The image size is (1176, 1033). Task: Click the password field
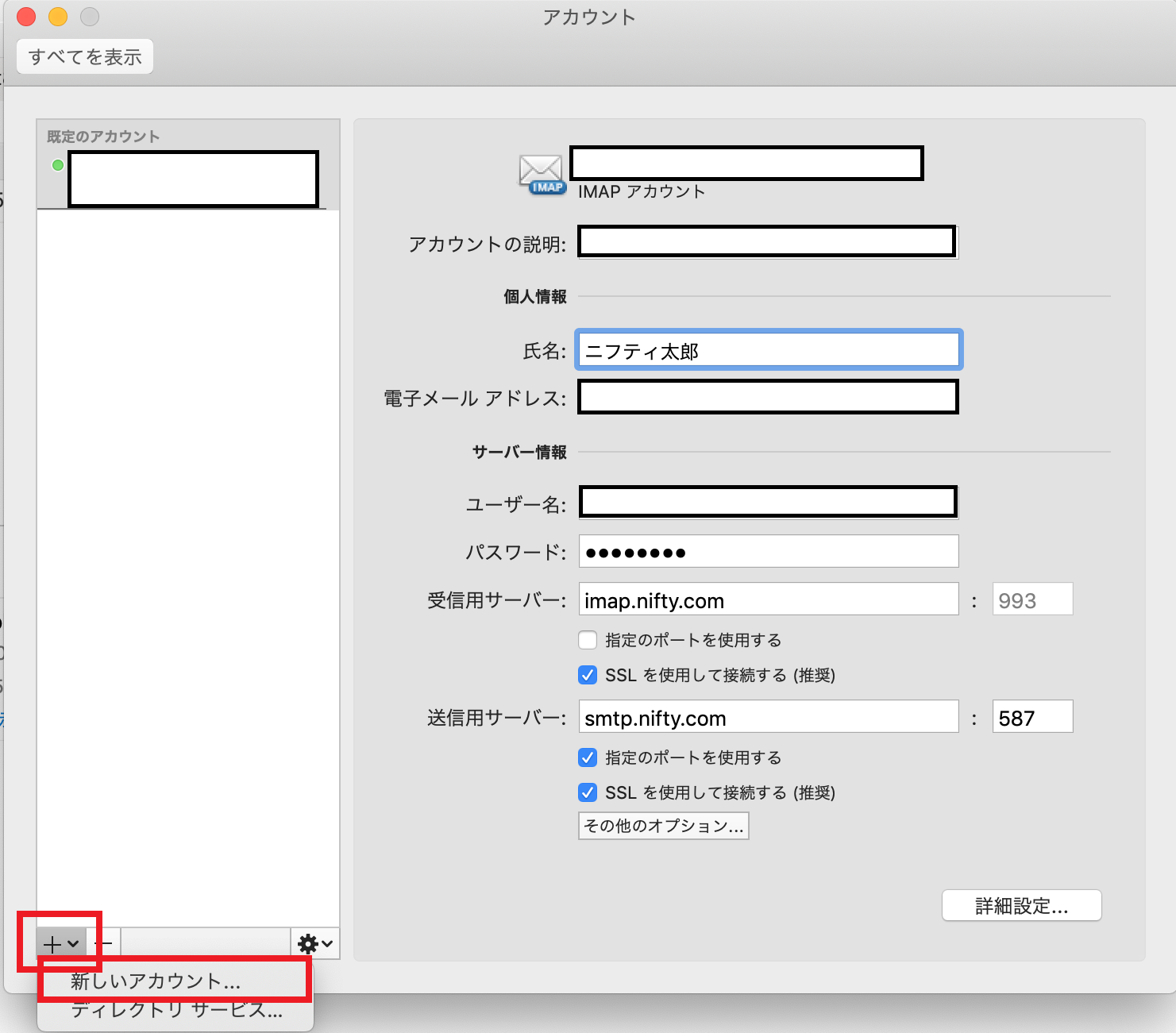tap(768, 552)
